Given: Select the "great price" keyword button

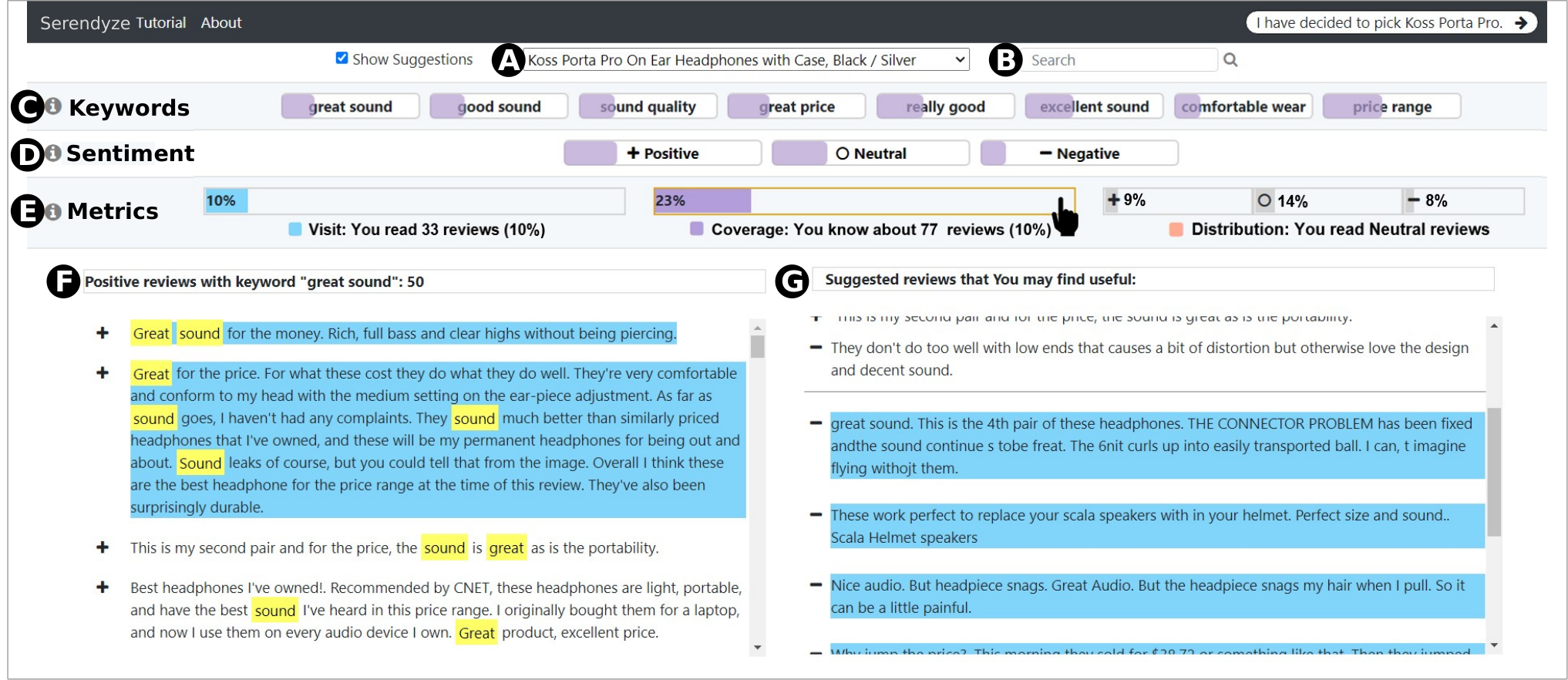Looking at the screenshot, I should pos(796,106).
